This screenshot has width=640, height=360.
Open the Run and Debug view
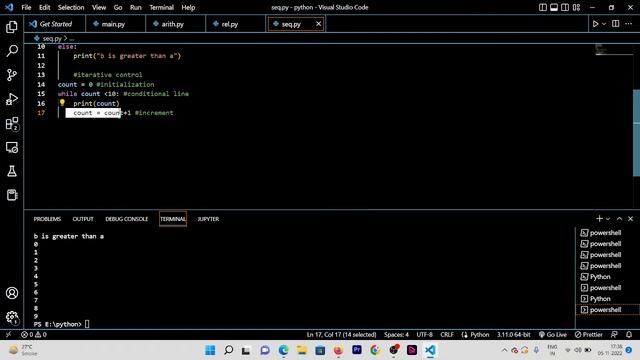(12, 99)
